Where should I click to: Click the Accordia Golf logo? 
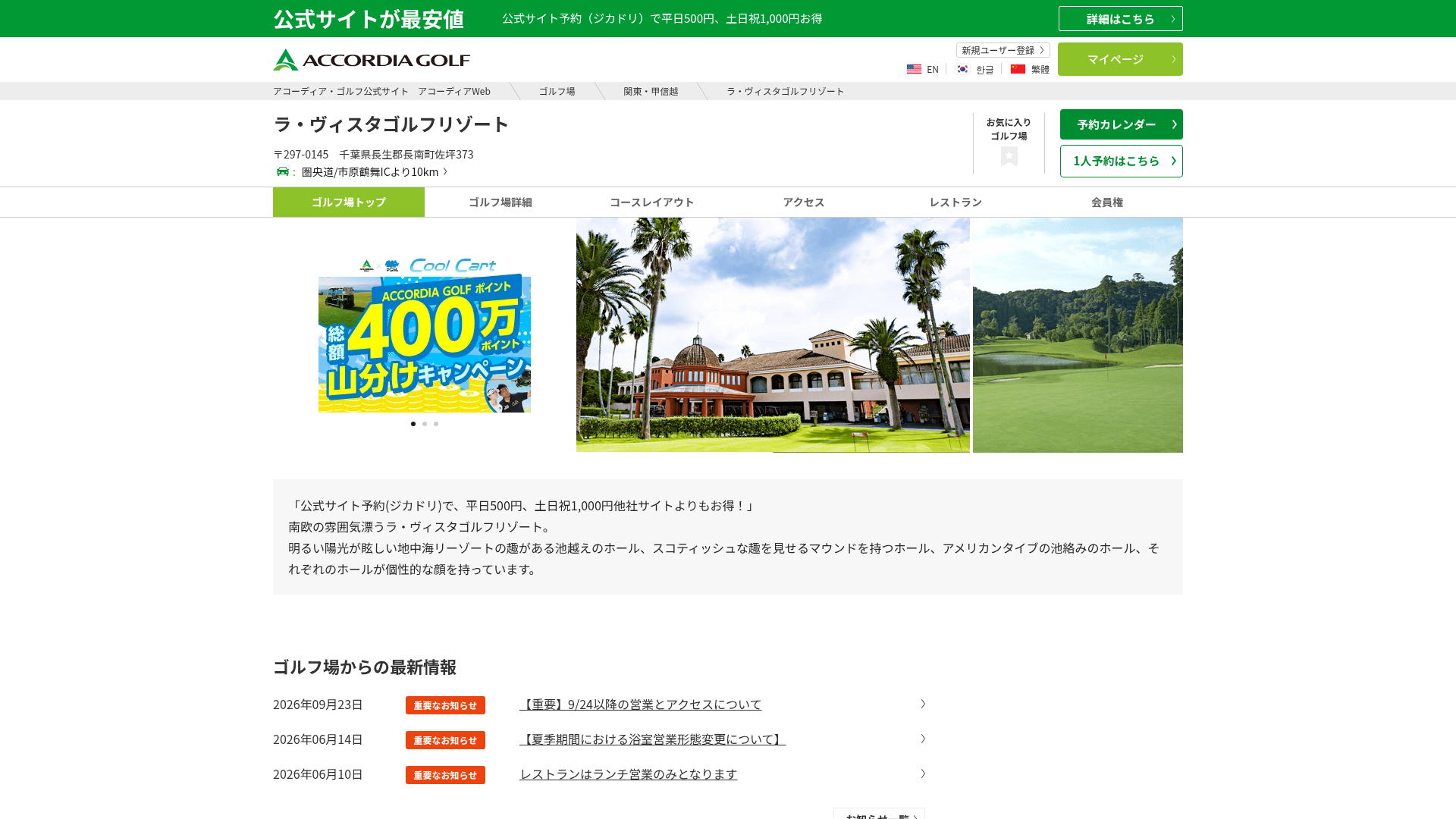(x=372, y=60)
